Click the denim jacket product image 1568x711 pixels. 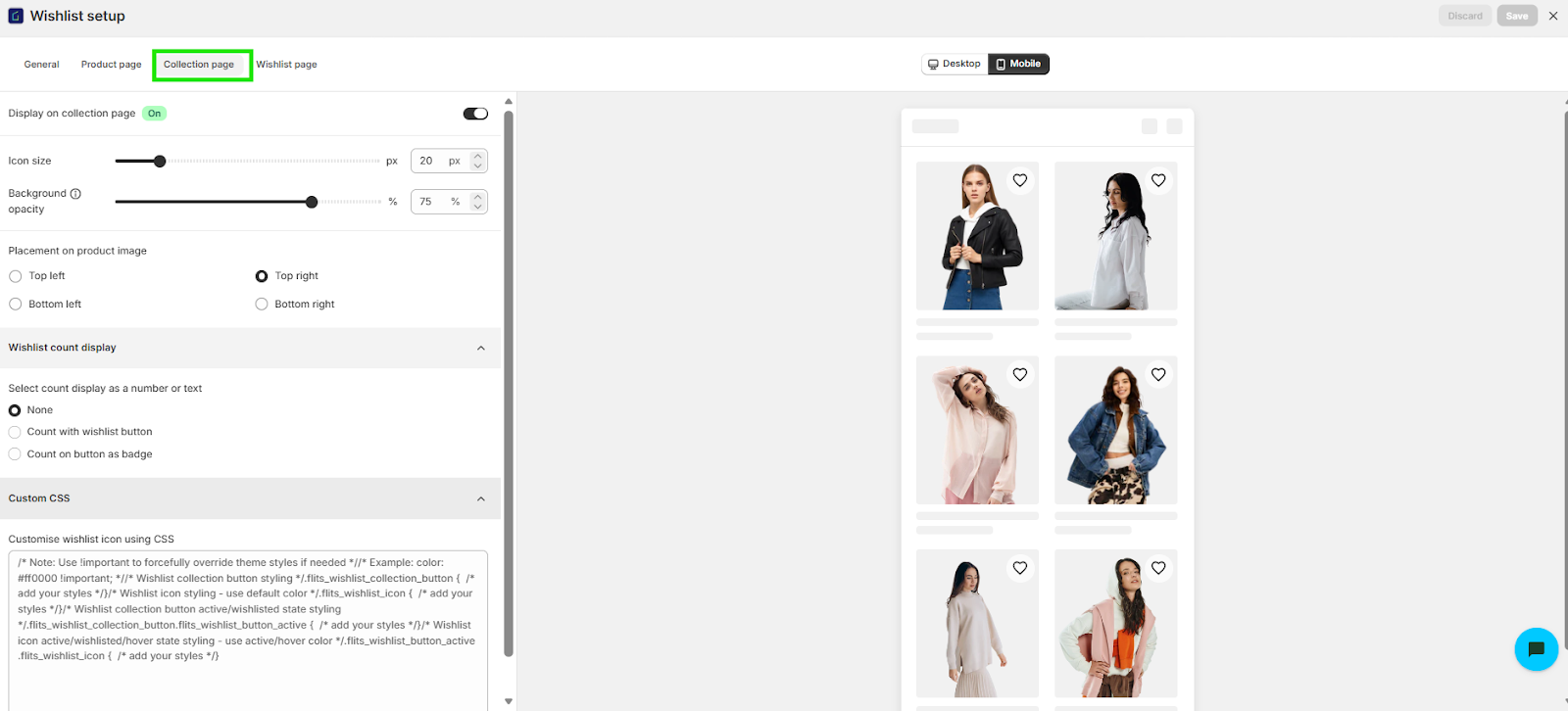pos(1115,430)
